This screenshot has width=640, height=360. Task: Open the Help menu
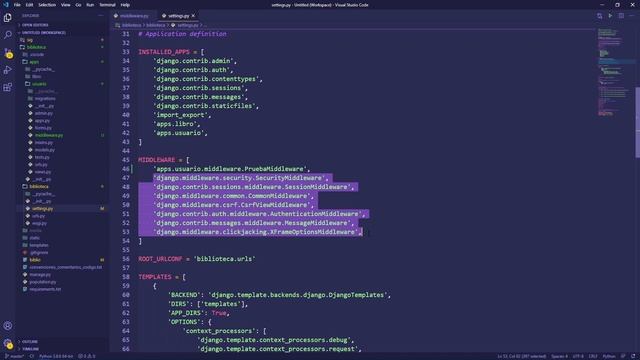tap(125, 5)
